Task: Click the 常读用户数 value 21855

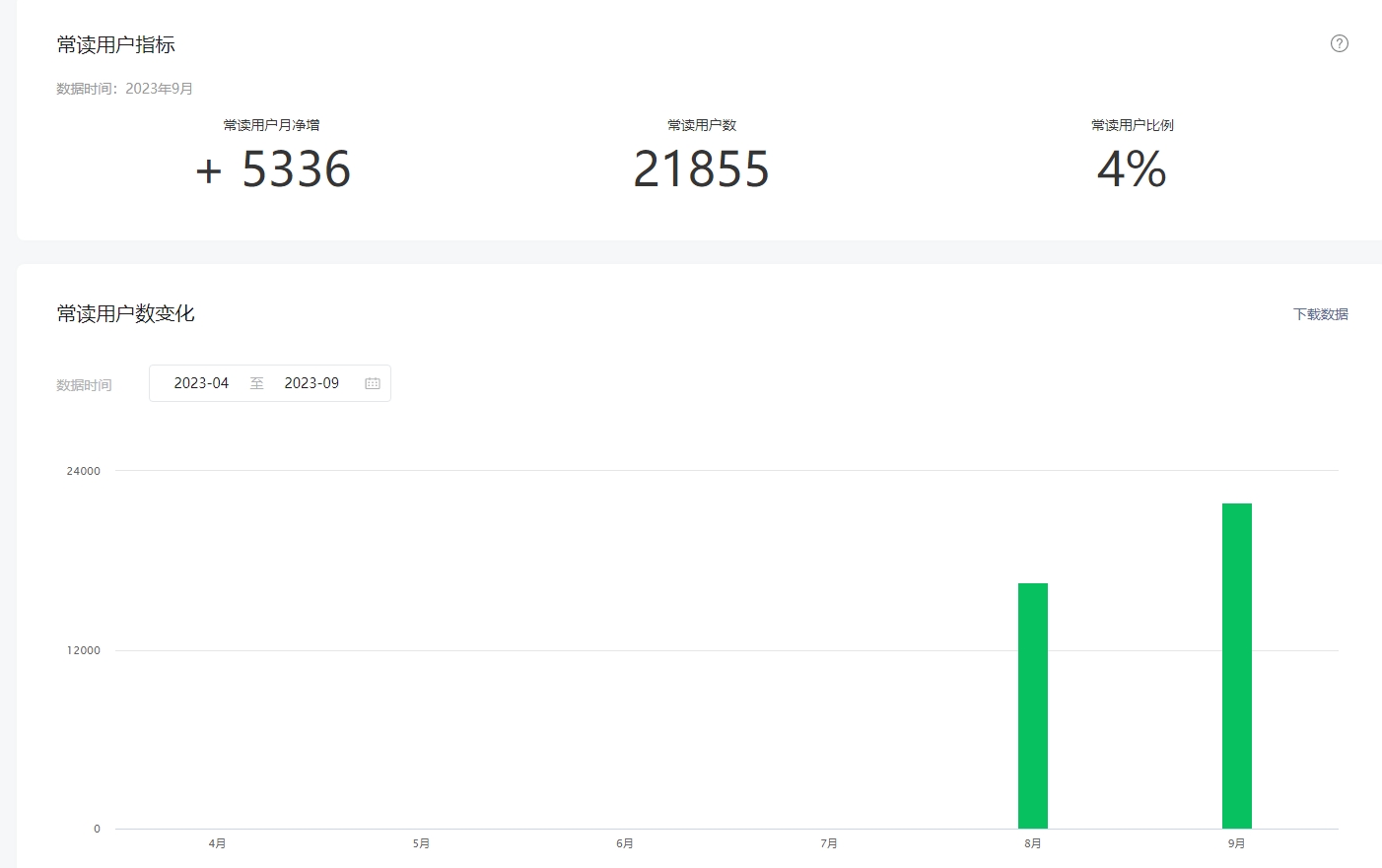Action: [702, 169]
